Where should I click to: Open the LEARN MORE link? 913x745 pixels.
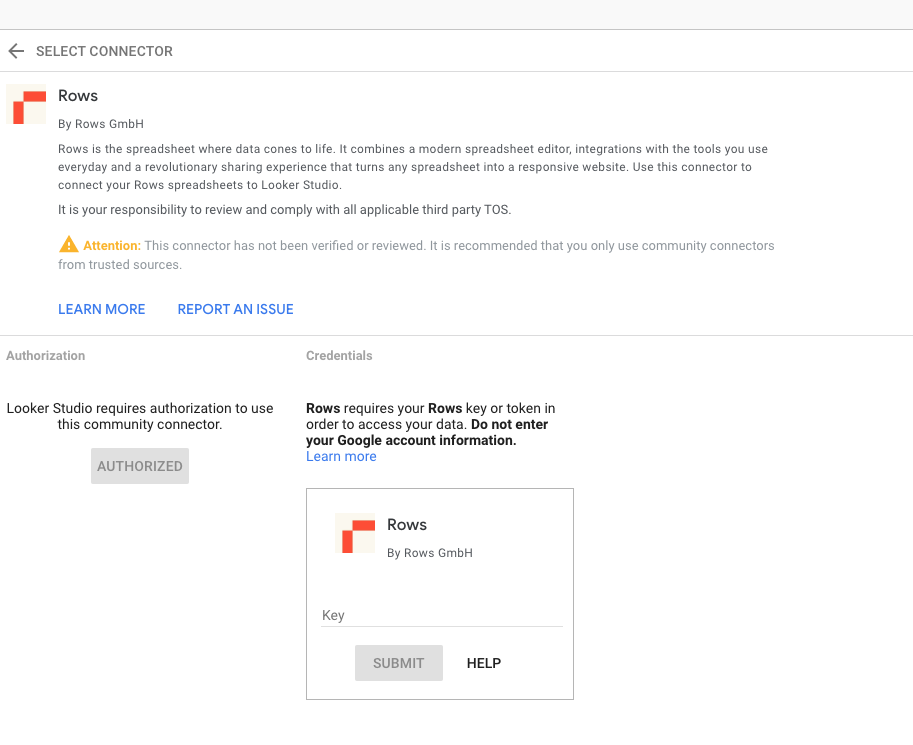coord(101,309)
